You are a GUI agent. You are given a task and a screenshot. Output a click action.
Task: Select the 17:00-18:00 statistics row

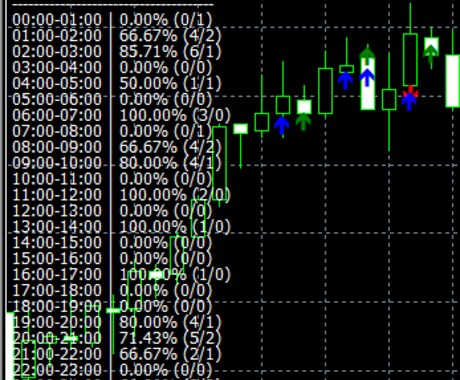(x=112, y=290)
